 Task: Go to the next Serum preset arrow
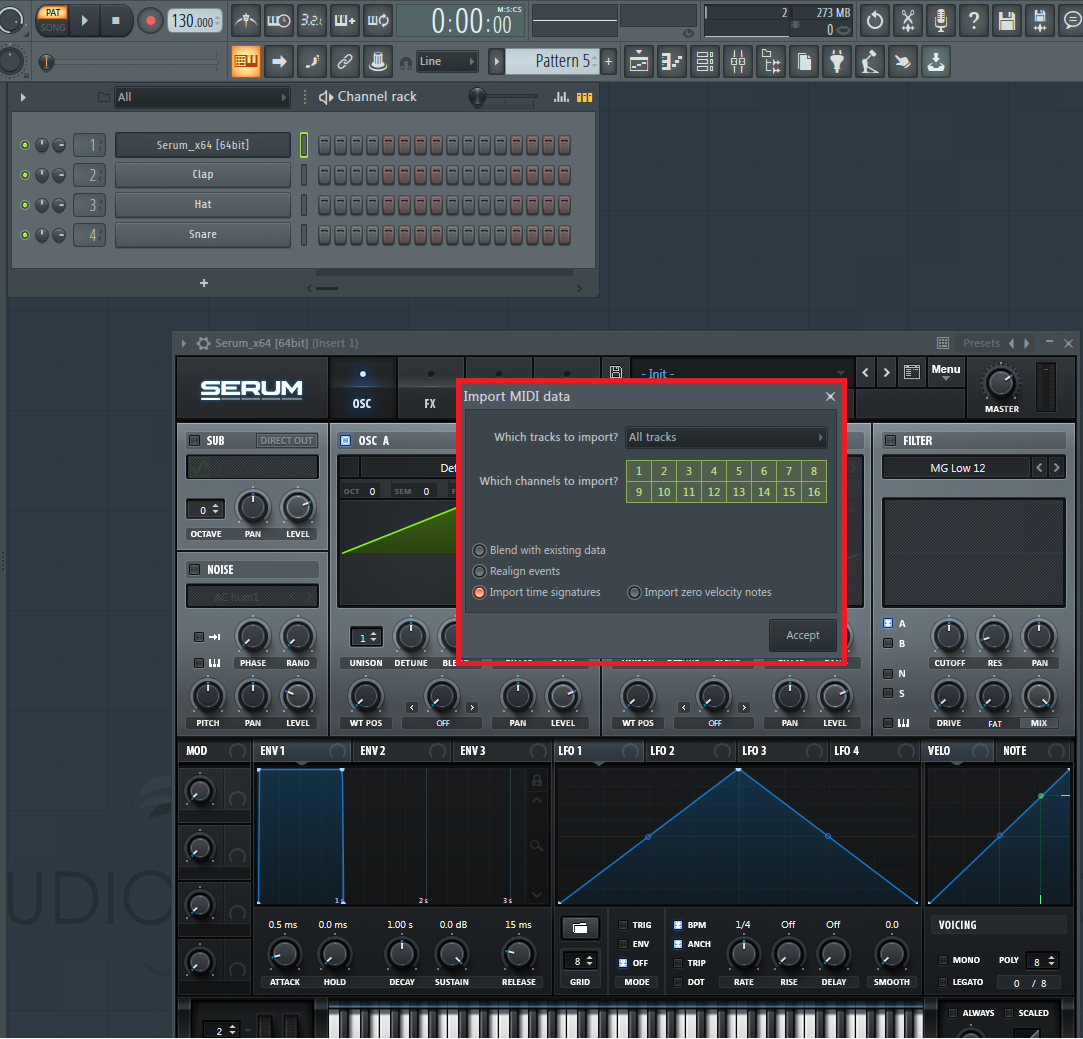(x=887, y=372)
